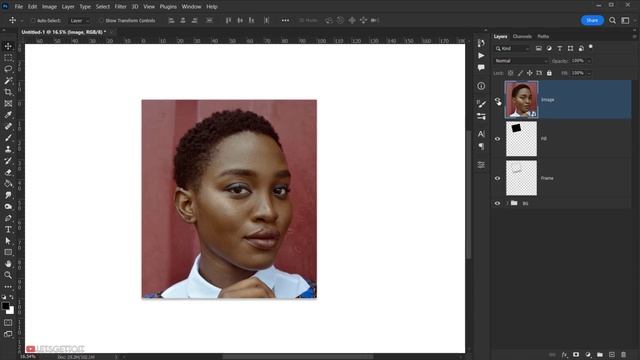640x360 pixels.
Task: Select the Move tool in the toolbox
Action: (x=8, y=46)
